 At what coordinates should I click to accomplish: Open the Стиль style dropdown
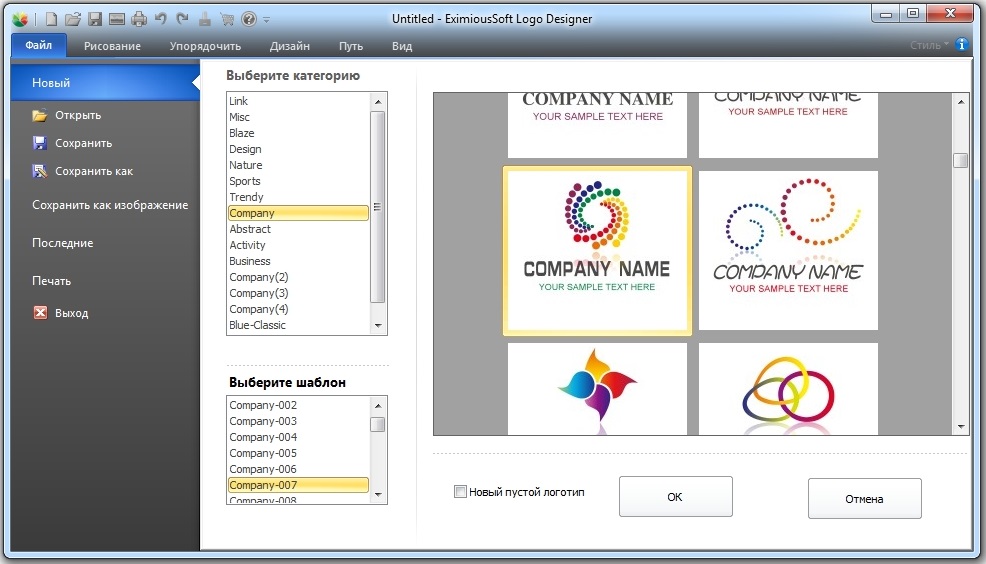pos(929,45)
